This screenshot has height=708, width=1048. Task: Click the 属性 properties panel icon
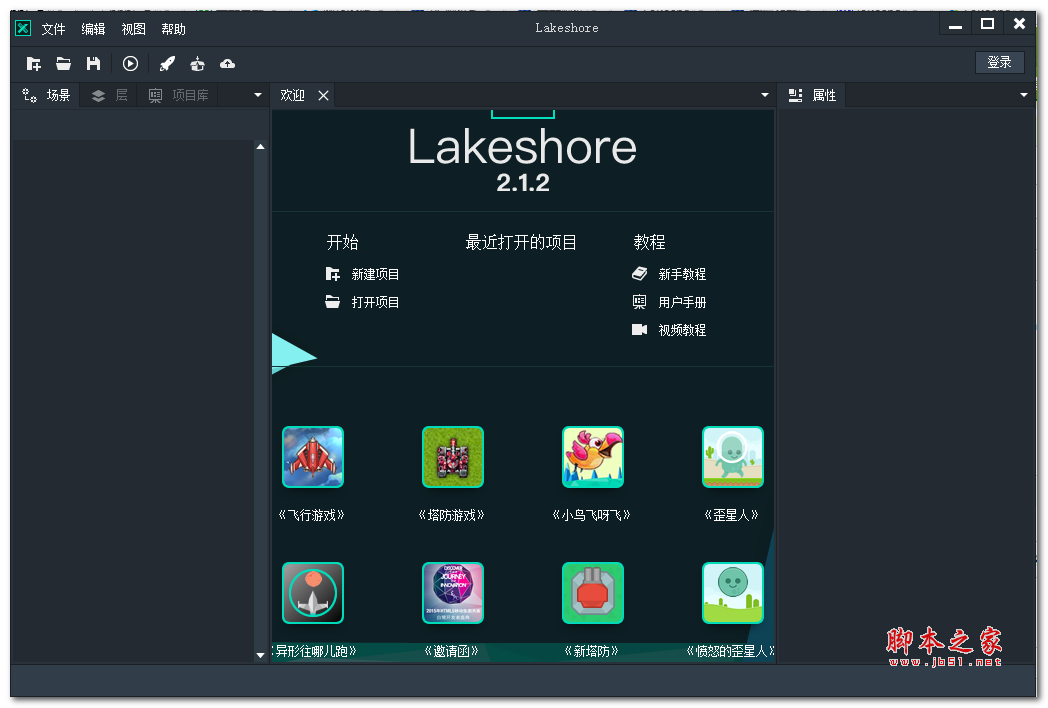(795, 96)
